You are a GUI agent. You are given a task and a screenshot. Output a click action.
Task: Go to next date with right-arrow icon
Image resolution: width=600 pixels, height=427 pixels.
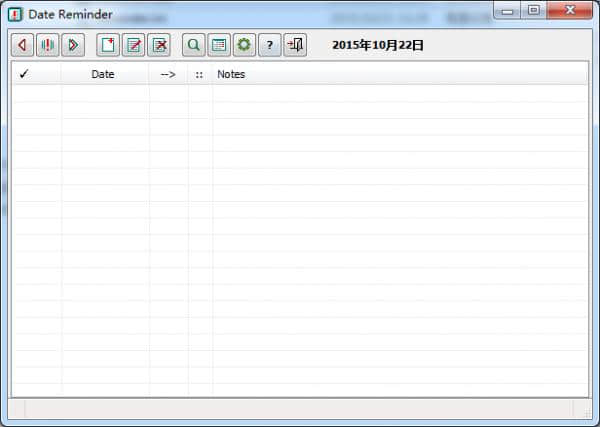tap(72, 45)
